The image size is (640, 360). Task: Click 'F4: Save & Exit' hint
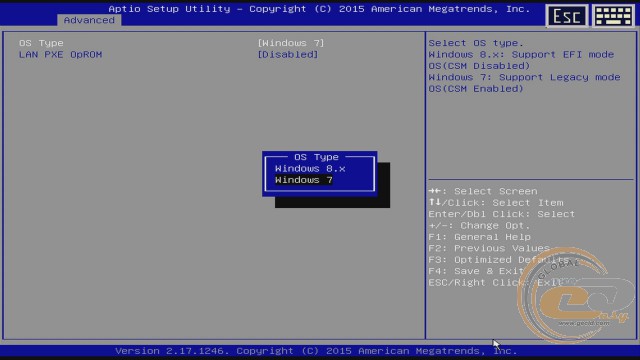476,271
